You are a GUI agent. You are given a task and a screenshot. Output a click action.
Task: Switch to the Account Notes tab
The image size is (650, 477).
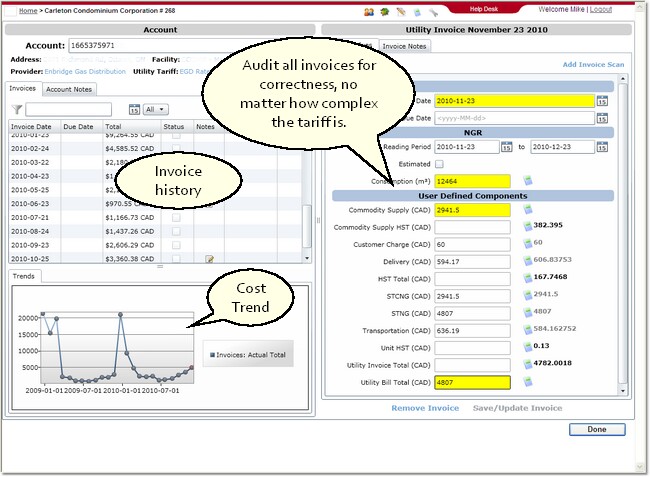coord(69,90)
